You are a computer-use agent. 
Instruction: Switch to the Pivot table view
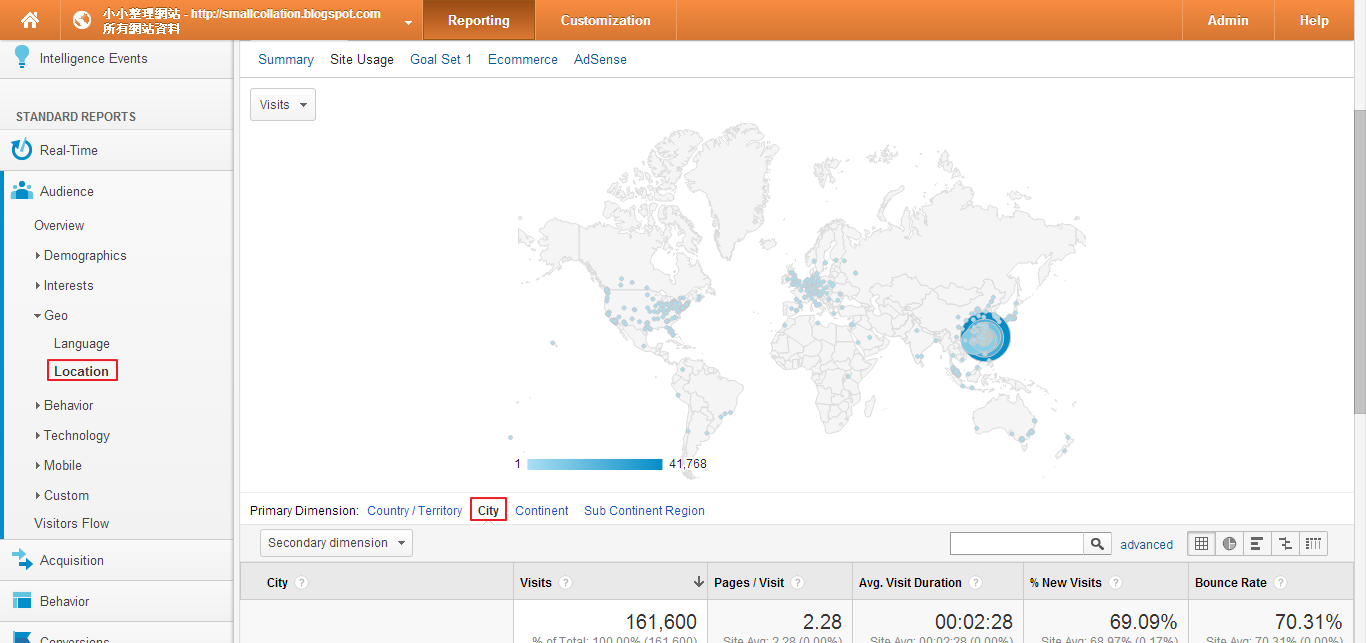(x=1313, y=543)
